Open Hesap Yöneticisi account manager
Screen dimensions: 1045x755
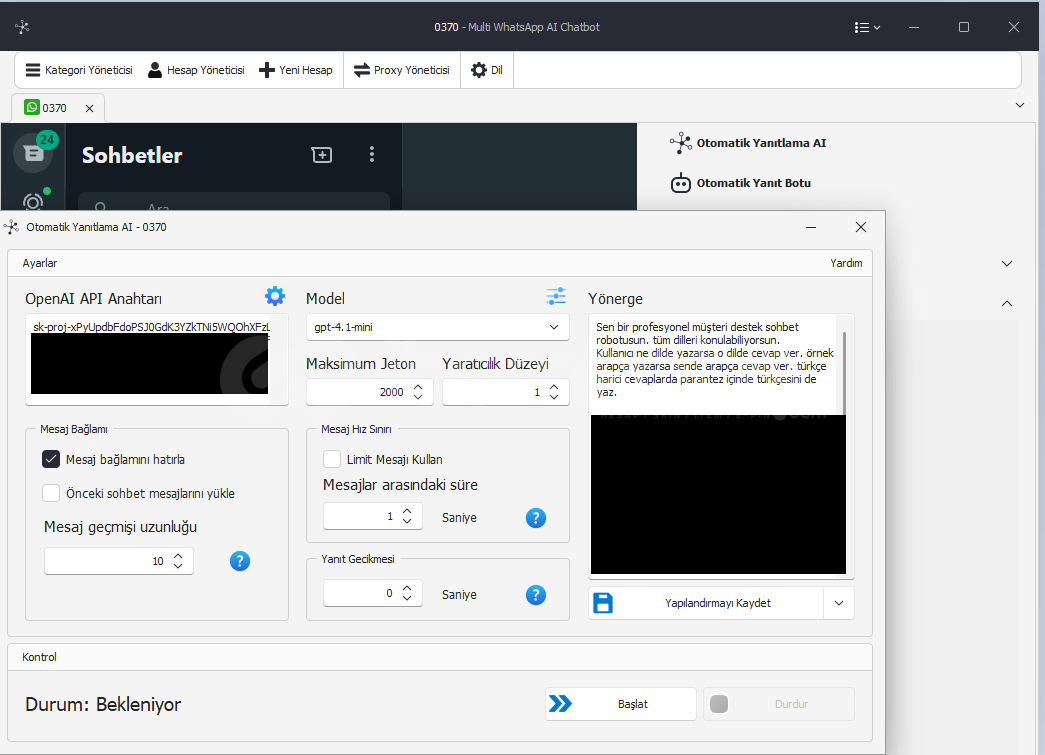[196, 70]
